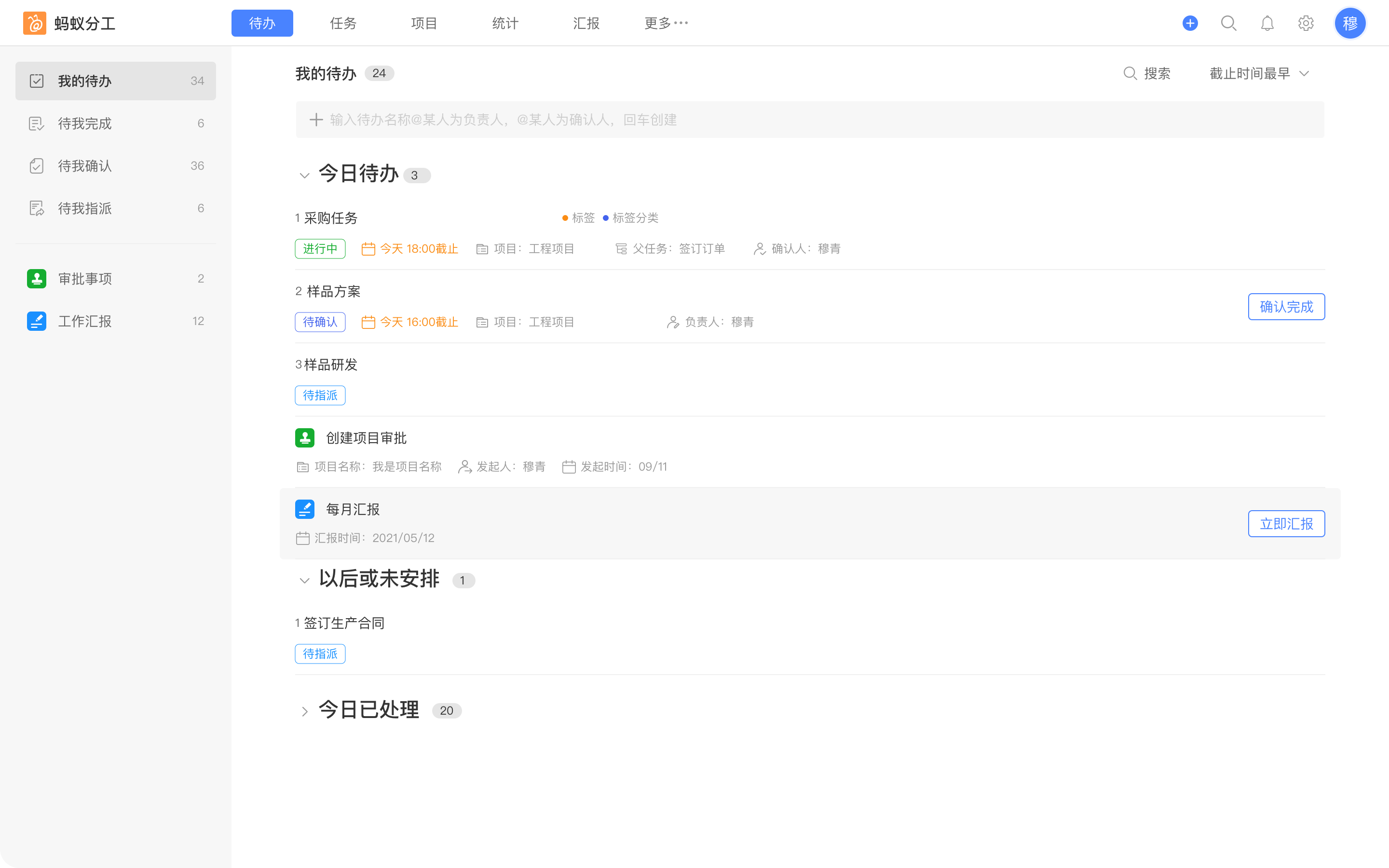Open 创建项目审批 item title
This screenshot has width=1389, height=868.
coord(366,438)
